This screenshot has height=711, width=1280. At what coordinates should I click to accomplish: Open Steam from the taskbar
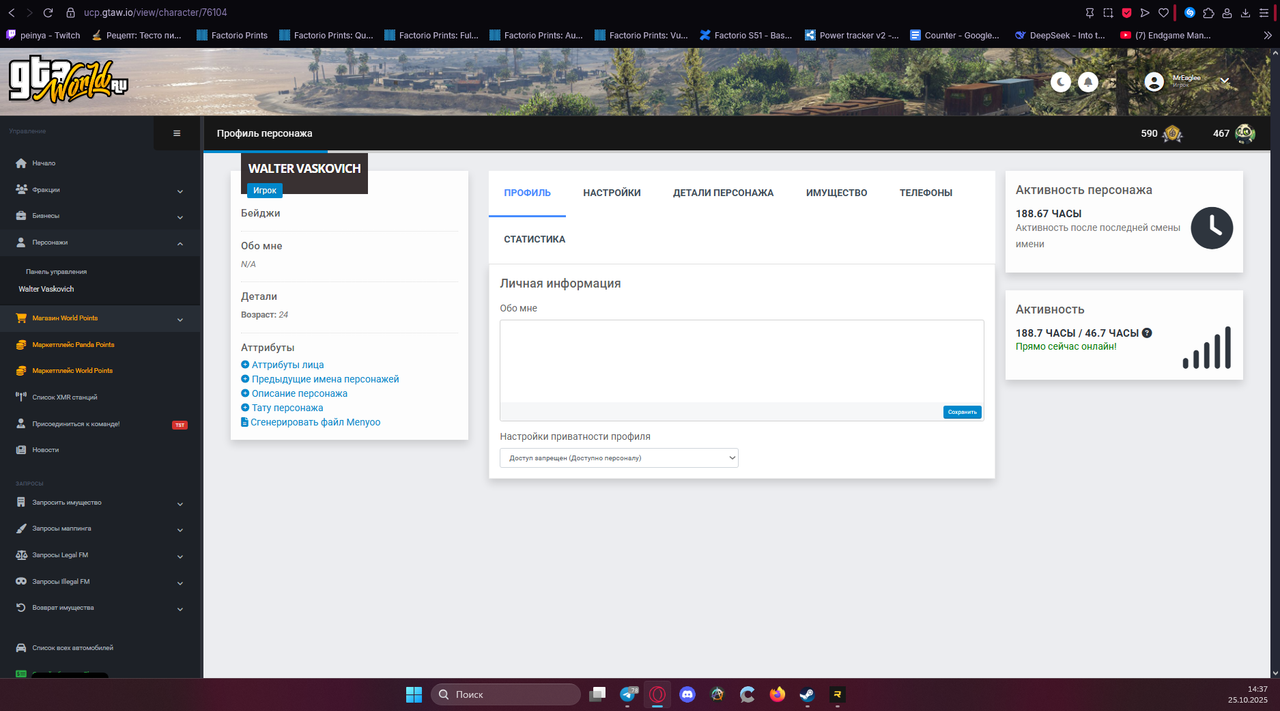(806, 694)
